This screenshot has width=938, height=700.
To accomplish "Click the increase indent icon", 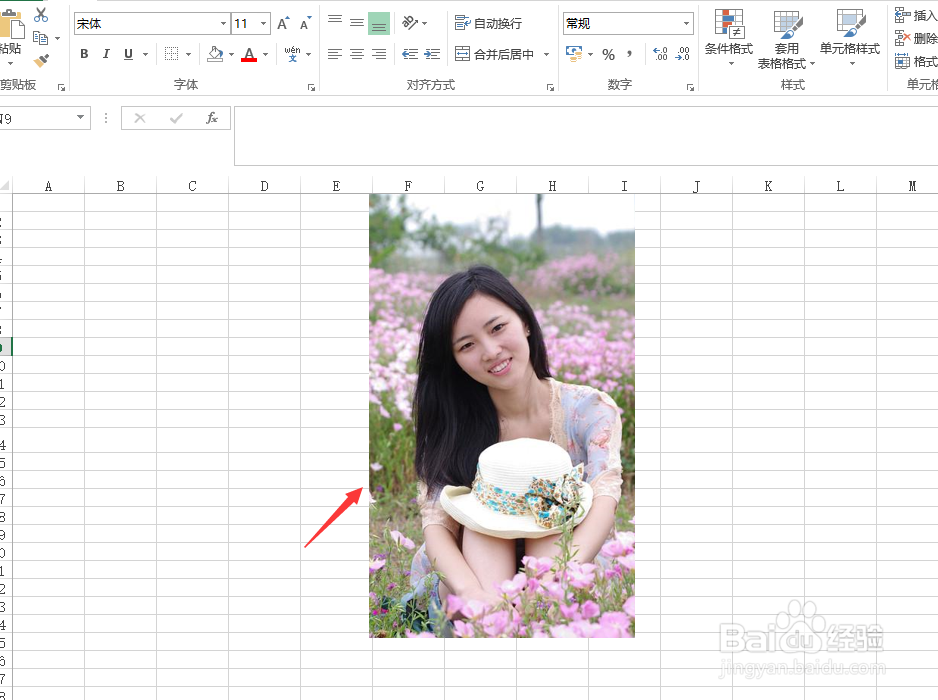I will pyautogui.click(x=432, y=54).
